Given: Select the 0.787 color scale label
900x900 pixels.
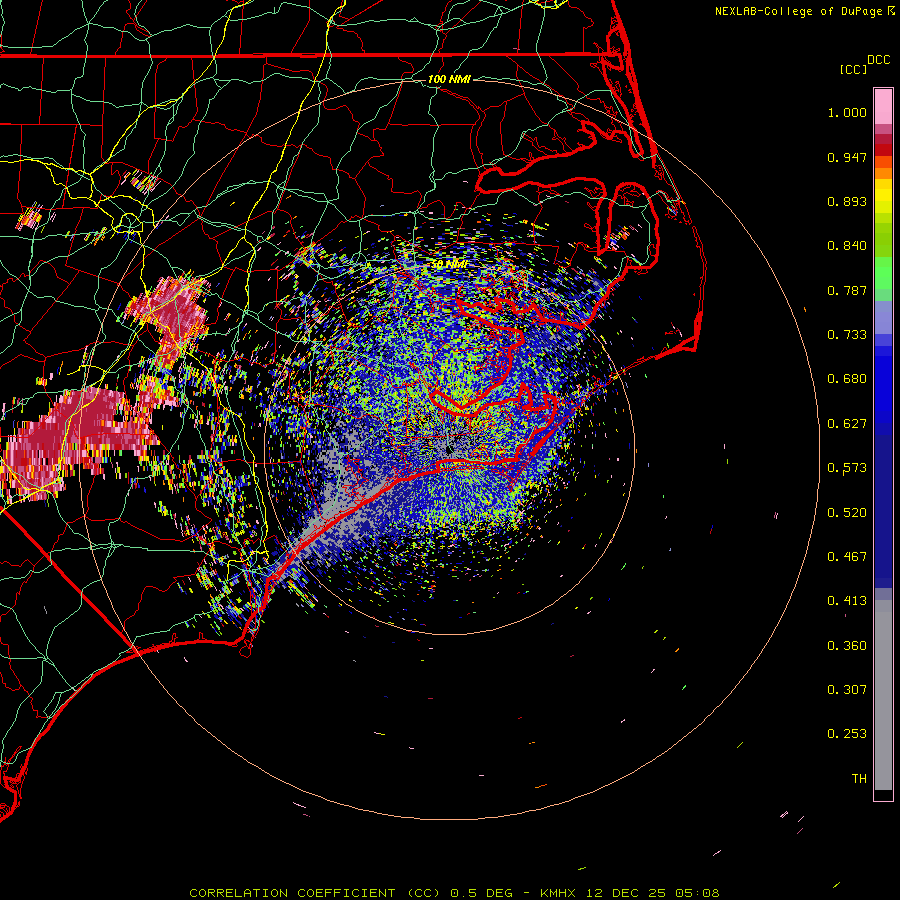Looking at the screenshot, I should (847, 290).
